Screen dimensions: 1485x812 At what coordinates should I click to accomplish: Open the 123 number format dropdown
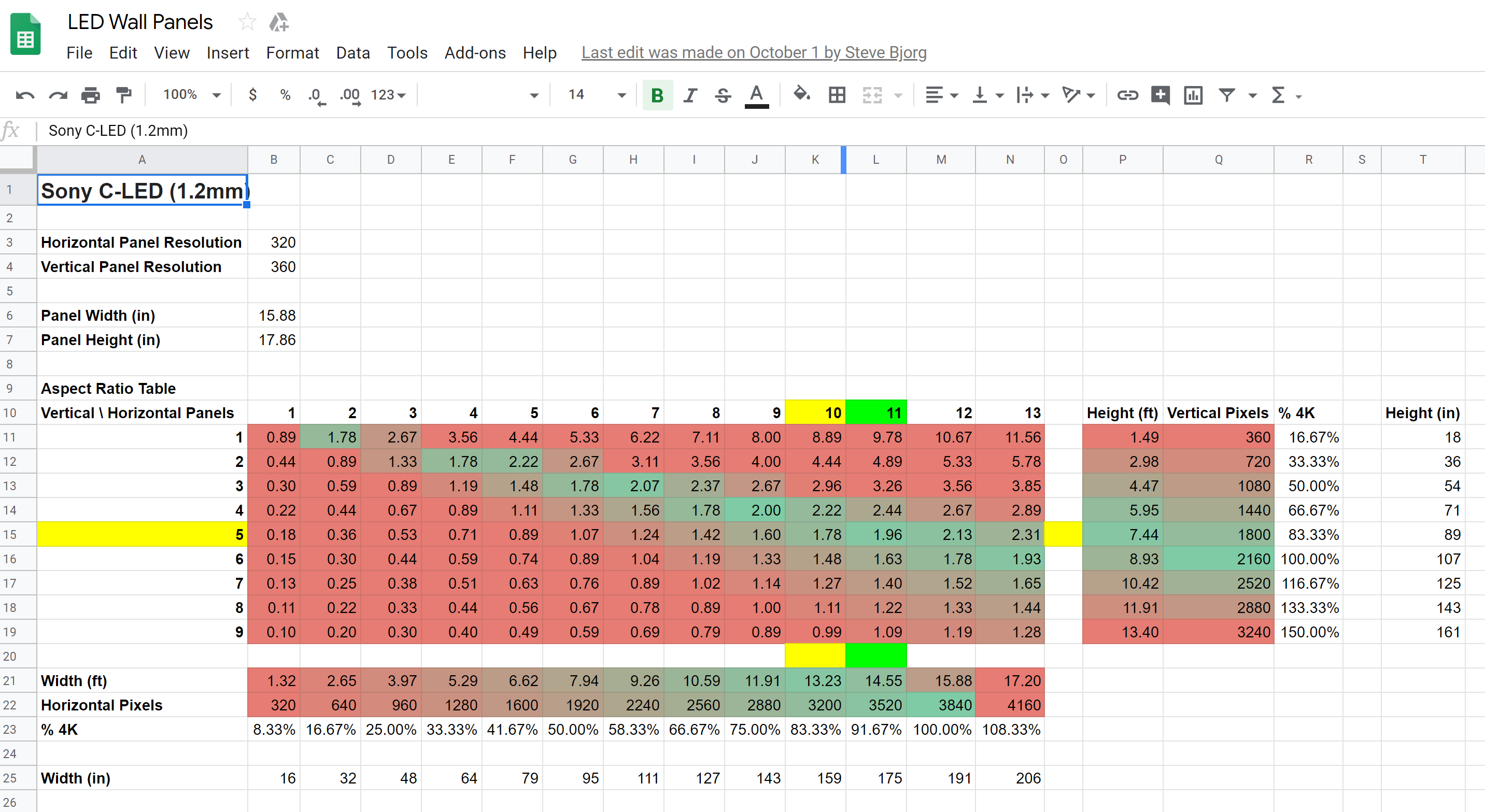click(x=388, y=95)
